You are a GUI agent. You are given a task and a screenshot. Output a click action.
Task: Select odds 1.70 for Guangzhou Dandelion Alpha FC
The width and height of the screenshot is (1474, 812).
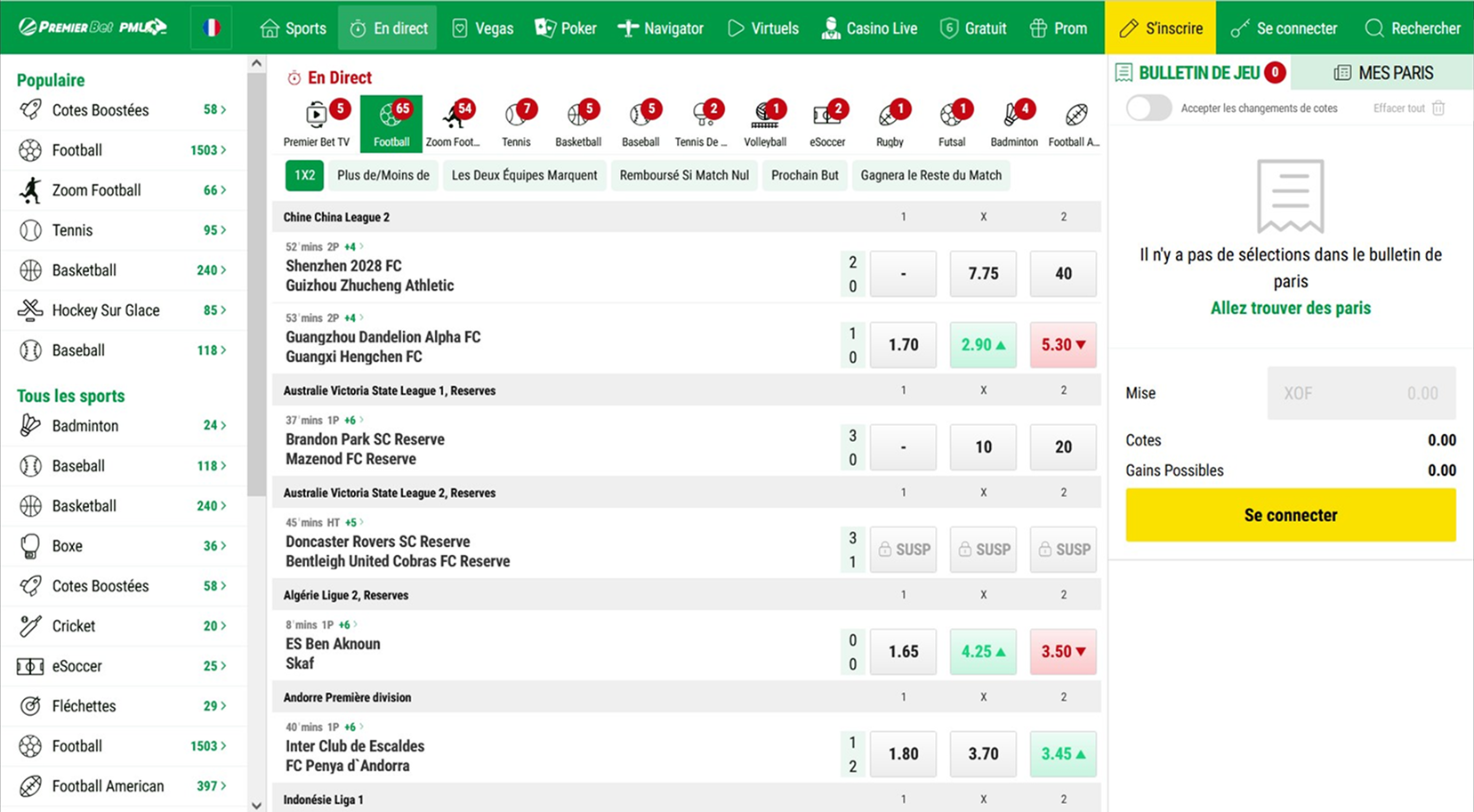[x=903, y=344]
